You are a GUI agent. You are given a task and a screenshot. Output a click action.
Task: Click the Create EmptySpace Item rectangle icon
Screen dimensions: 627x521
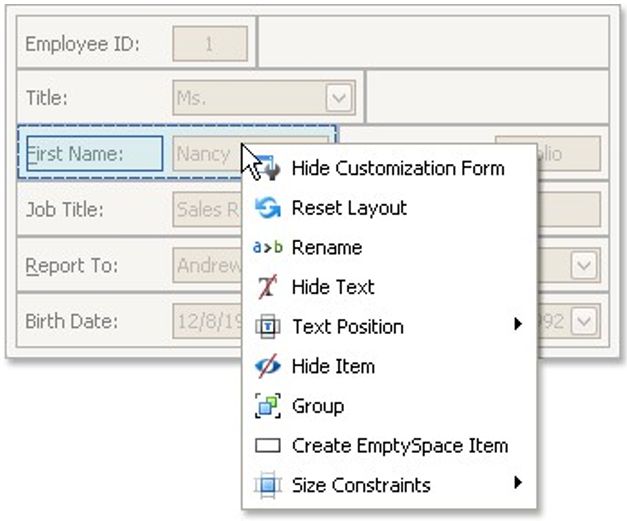click(267, 446)
